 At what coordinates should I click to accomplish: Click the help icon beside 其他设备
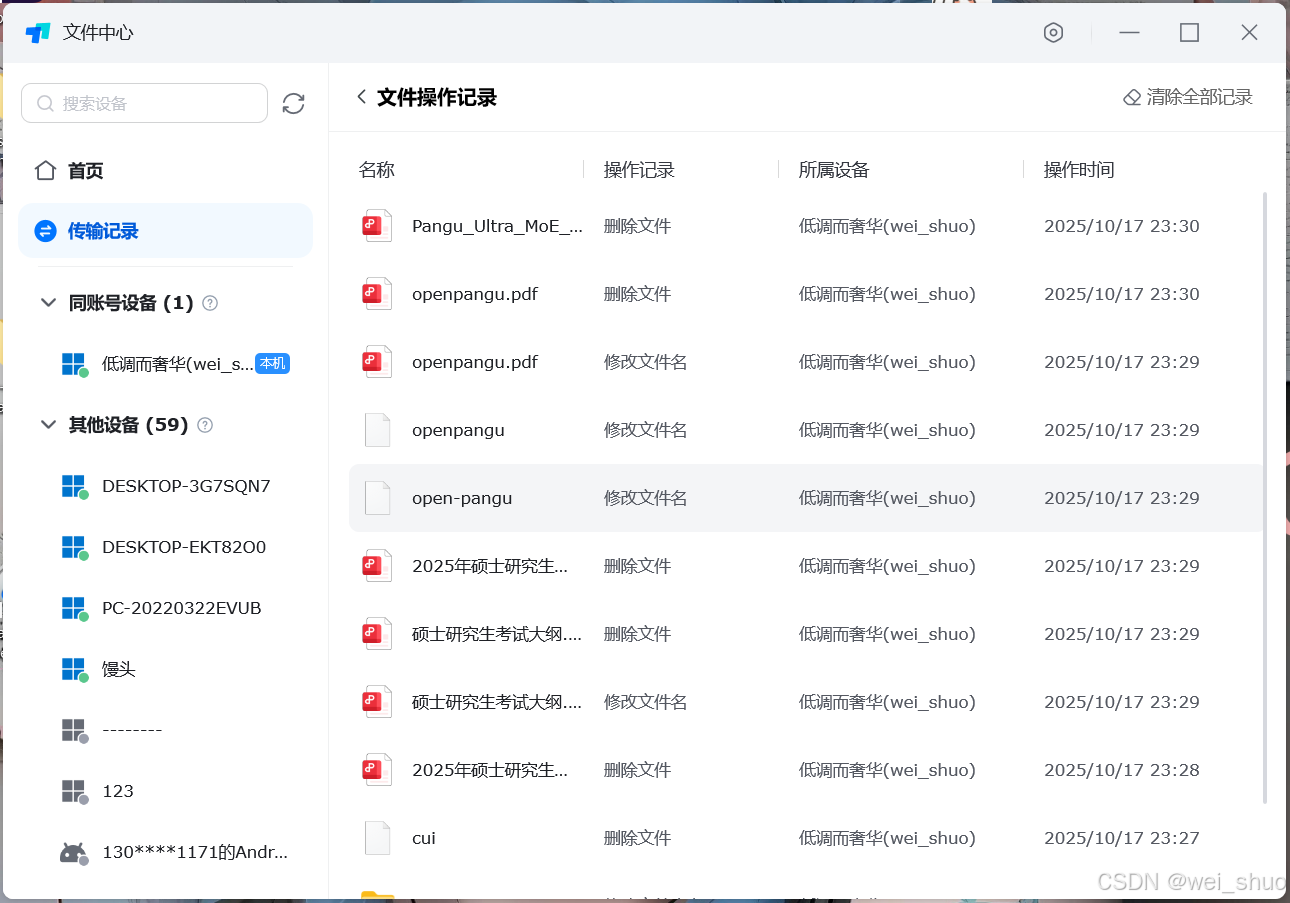[x=205, y=425]
